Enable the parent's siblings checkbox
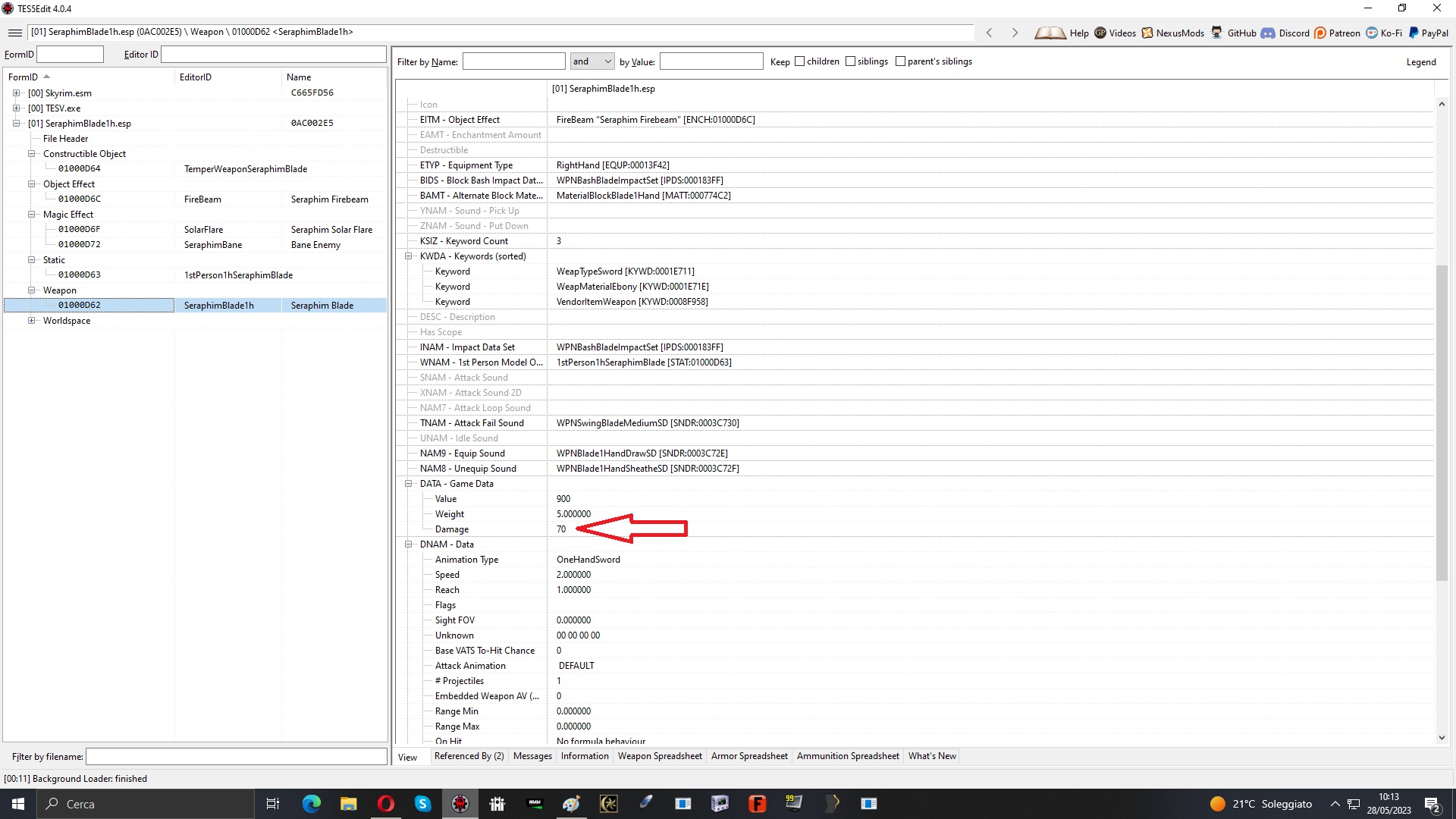 tap(900, 61)
